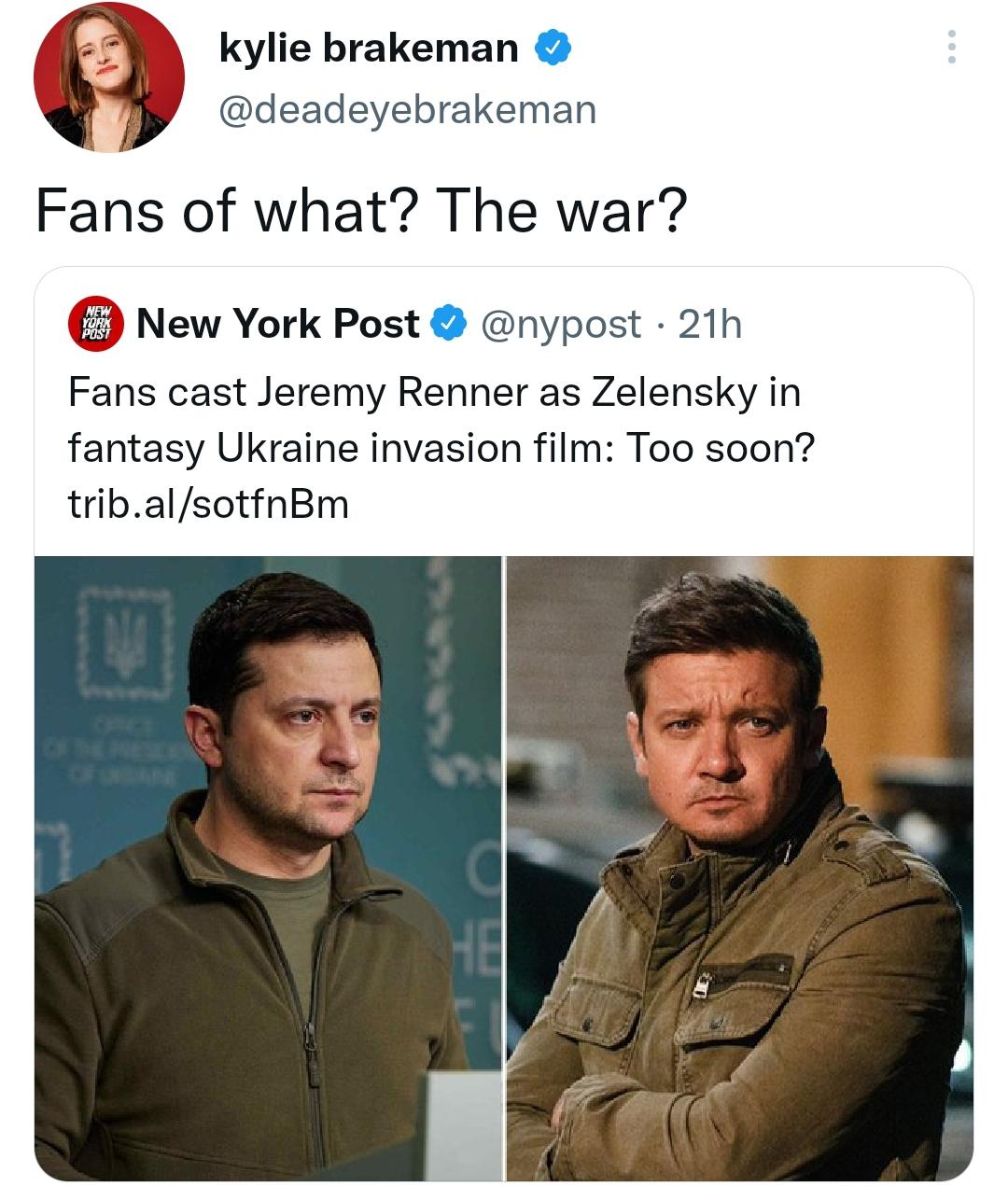This screenshot has height=1186, width=1008.
Task: Click Kylie Brakeman's profile avatar
Action: coord(108,77)
